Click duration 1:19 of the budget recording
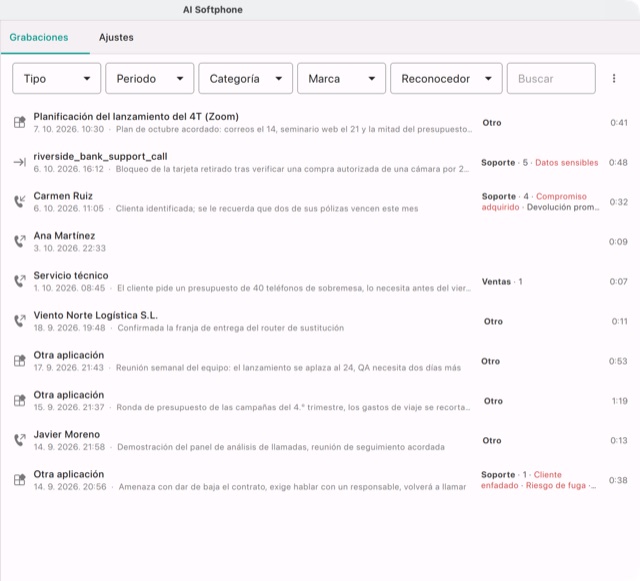This screenshot has height=581, width=640. 620,401
